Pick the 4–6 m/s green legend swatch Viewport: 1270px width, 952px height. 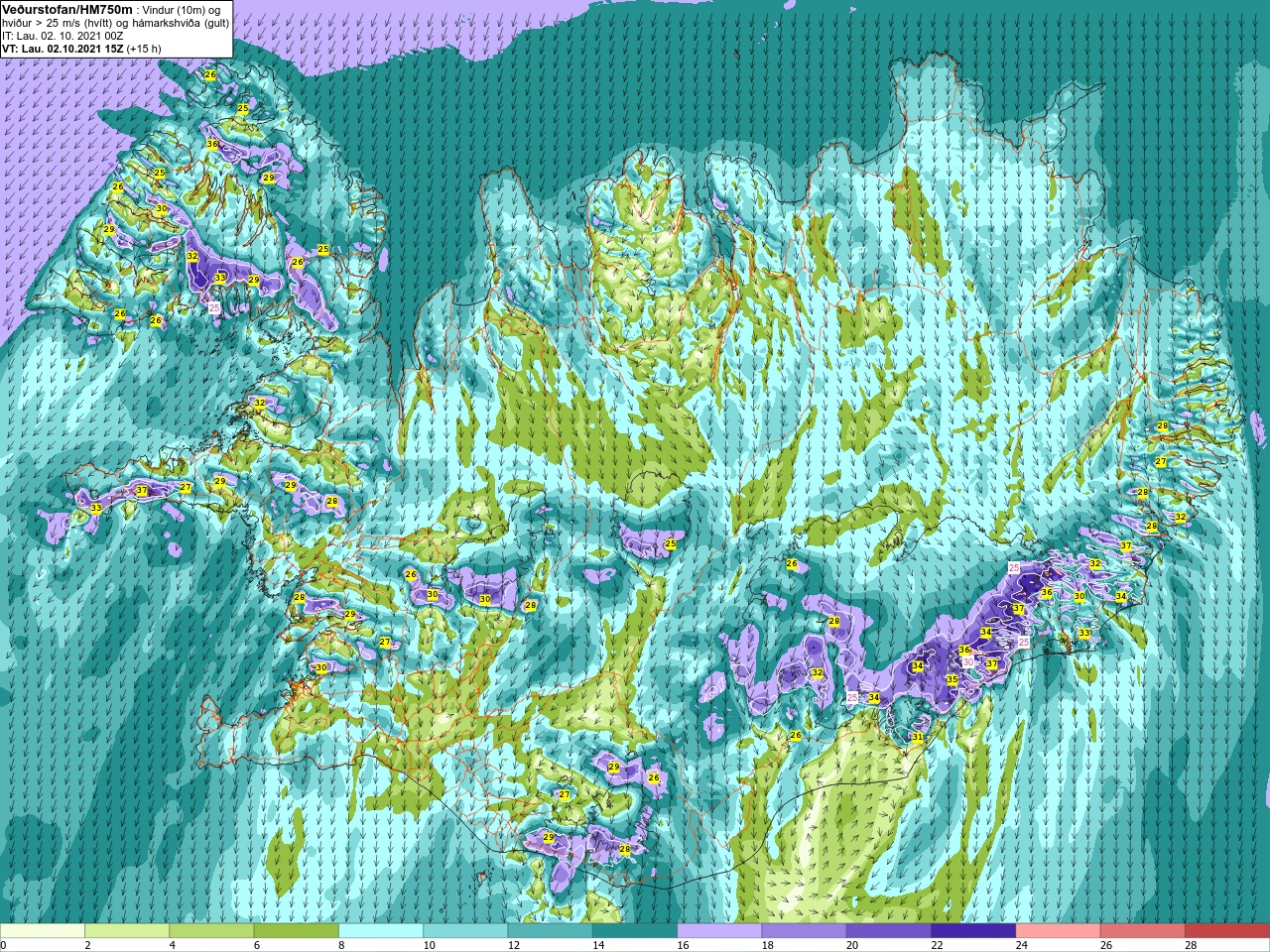coord(211,931)
